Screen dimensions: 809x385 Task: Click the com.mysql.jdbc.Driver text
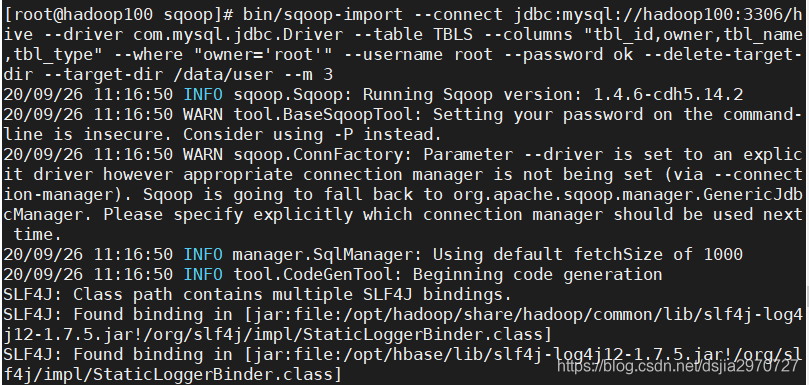238,35
